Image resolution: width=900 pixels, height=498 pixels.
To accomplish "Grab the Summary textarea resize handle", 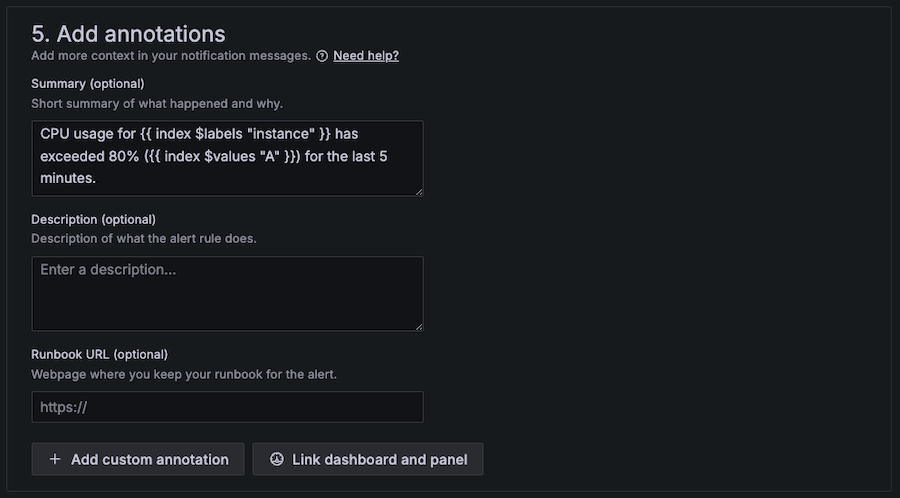I will (x=418, y=191).
